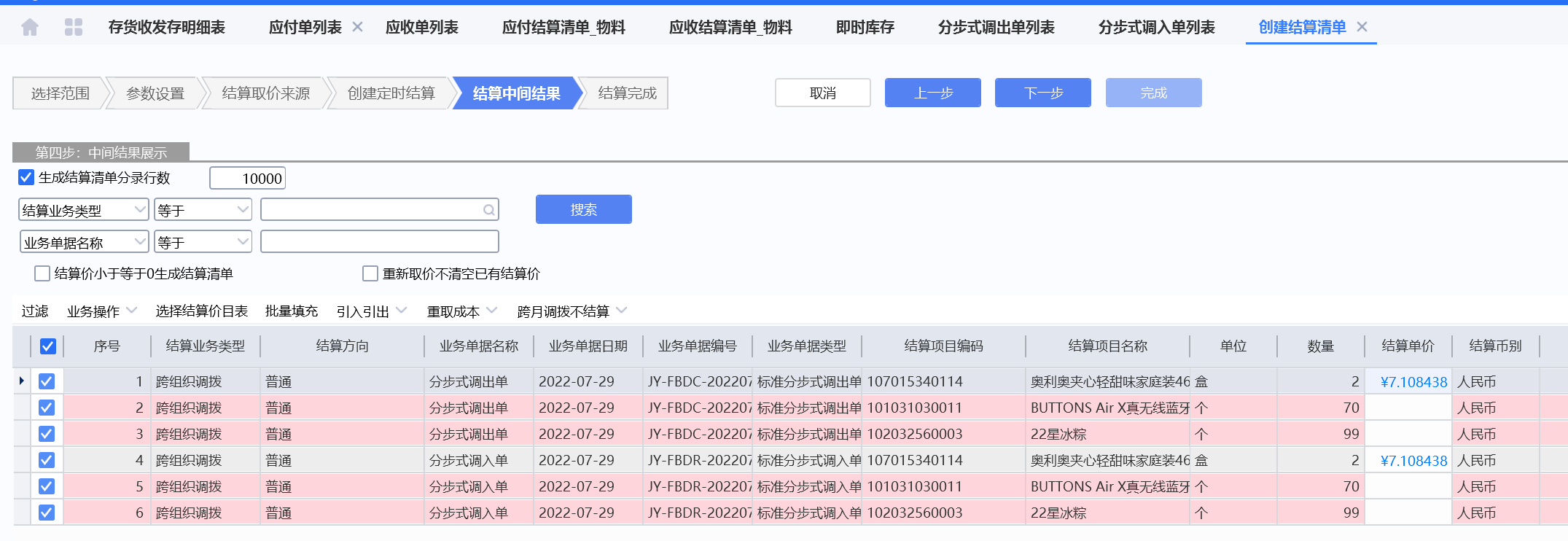
Task: Click 批量填充 toolbar item
Action: click(292, 311)
